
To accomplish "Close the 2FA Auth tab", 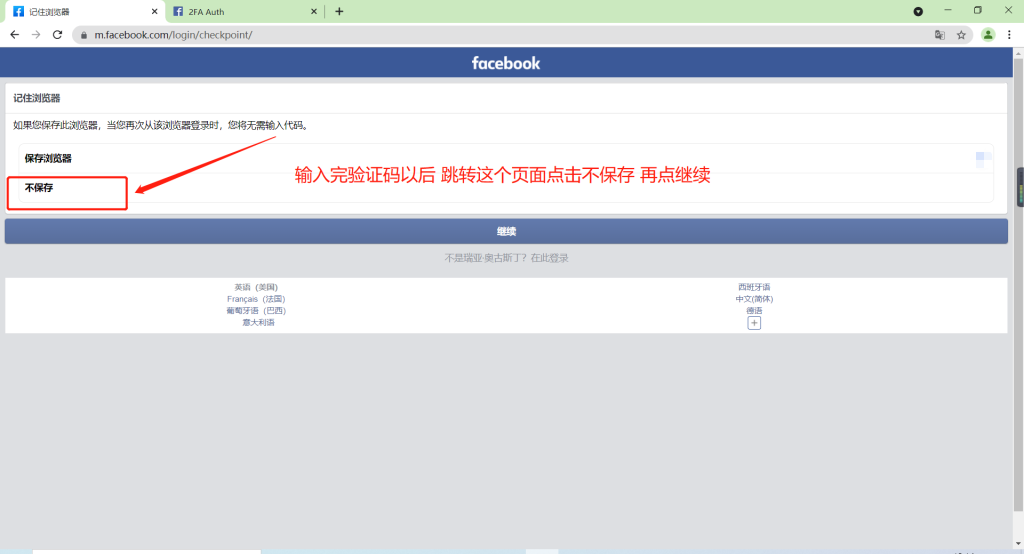I will point(313,11).
